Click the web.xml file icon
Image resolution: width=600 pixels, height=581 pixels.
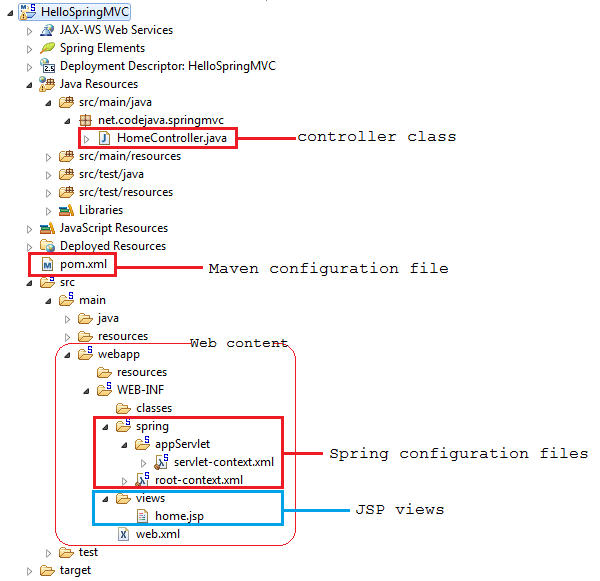[x=123, y=534]
